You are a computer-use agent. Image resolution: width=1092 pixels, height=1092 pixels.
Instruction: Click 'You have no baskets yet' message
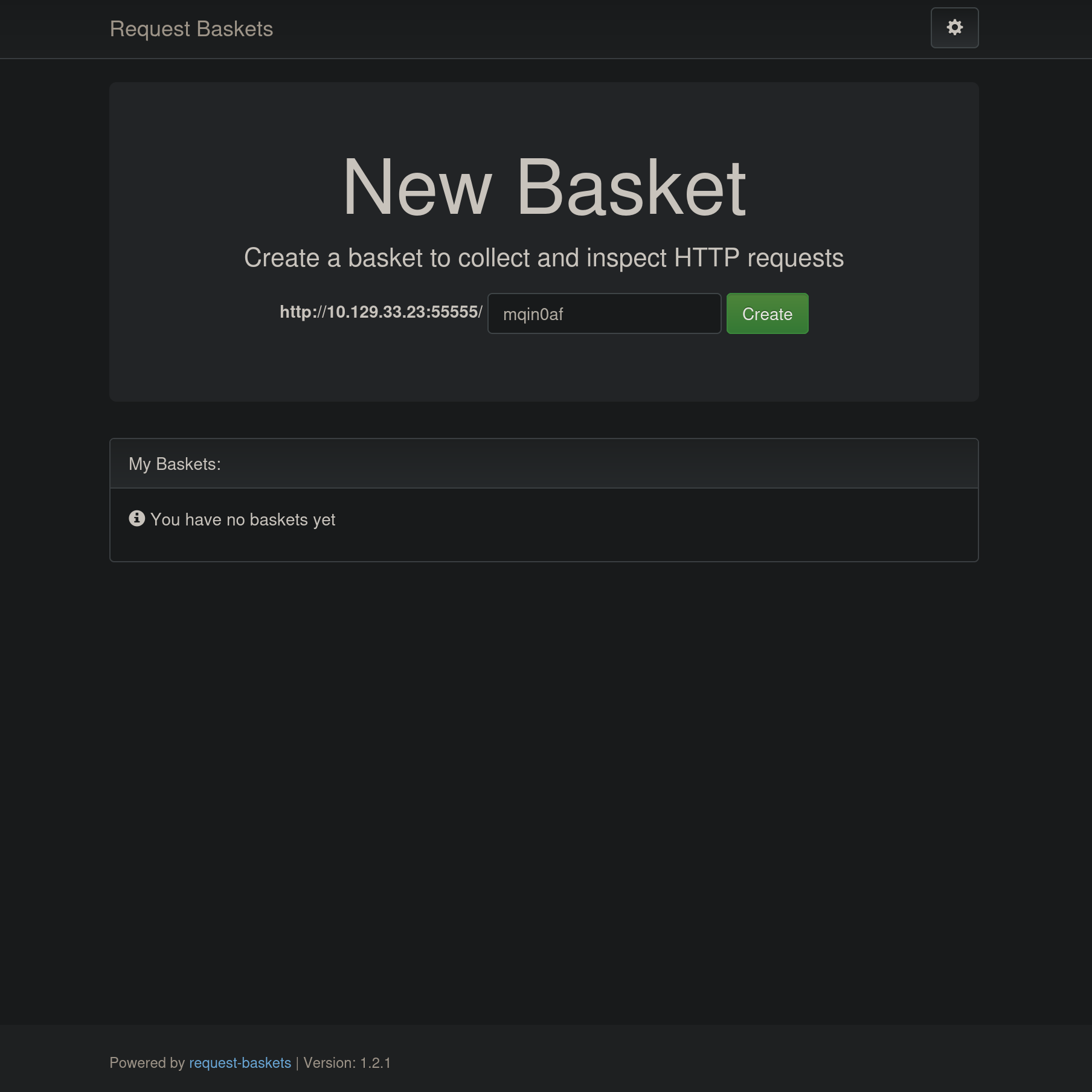click(243, 520)
